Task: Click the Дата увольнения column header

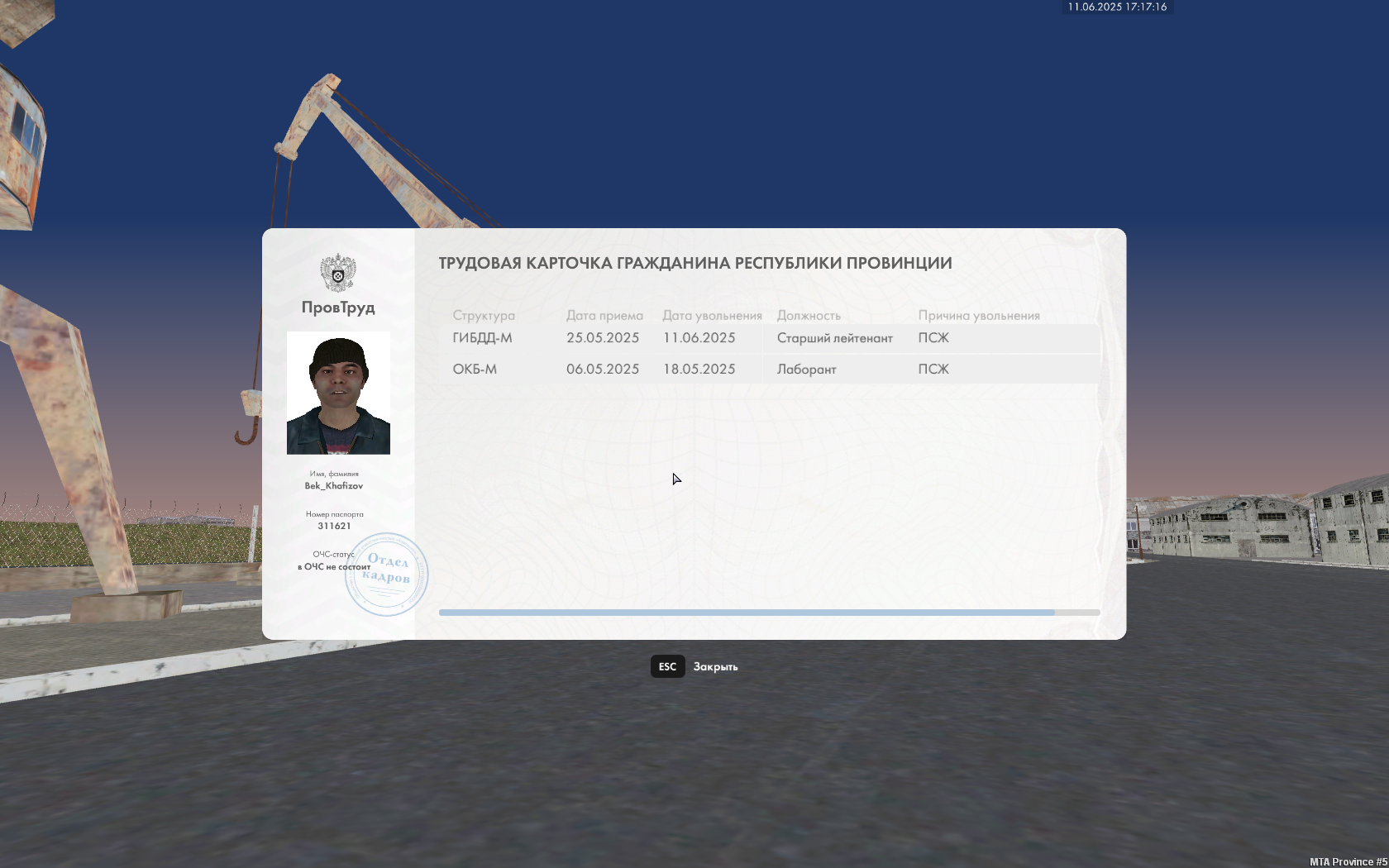Action: pyautogui.click(x=712, y=315)
